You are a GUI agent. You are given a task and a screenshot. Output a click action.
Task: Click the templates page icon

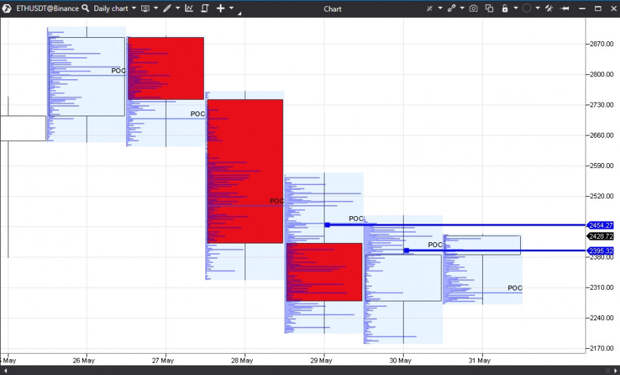point(204,8)
